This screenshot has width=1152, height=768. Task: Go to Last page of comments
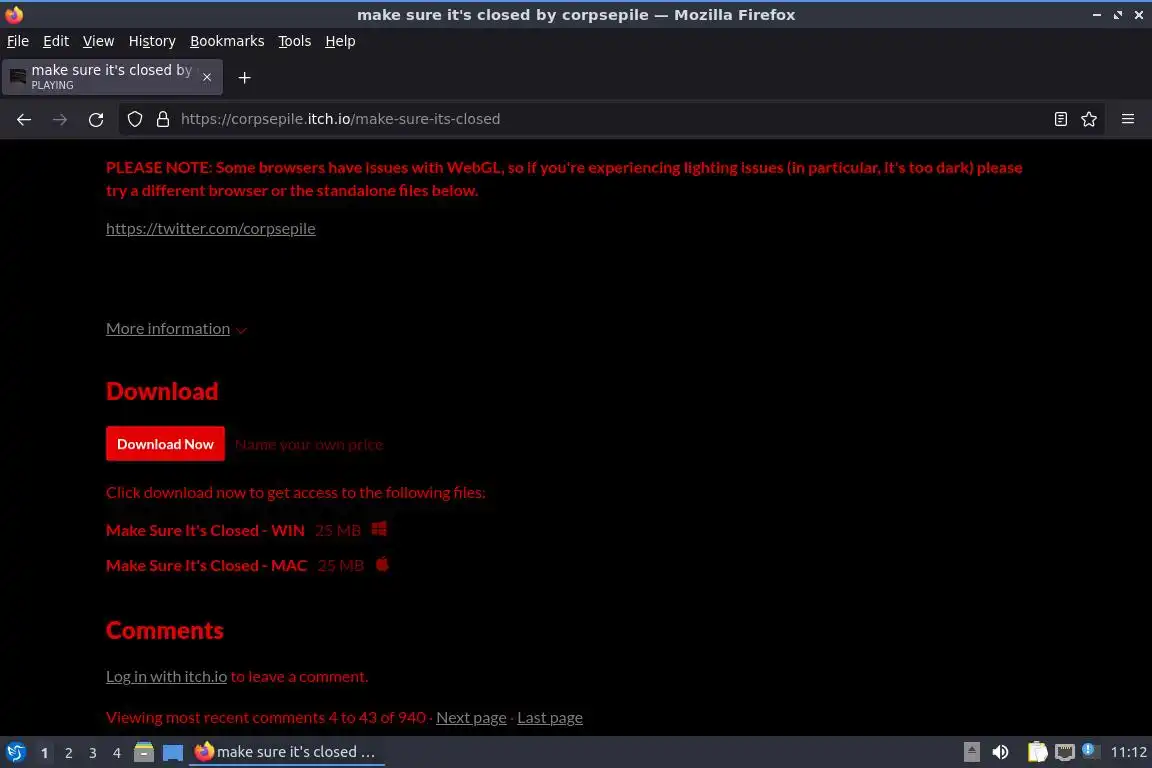[x=550, y=718]
